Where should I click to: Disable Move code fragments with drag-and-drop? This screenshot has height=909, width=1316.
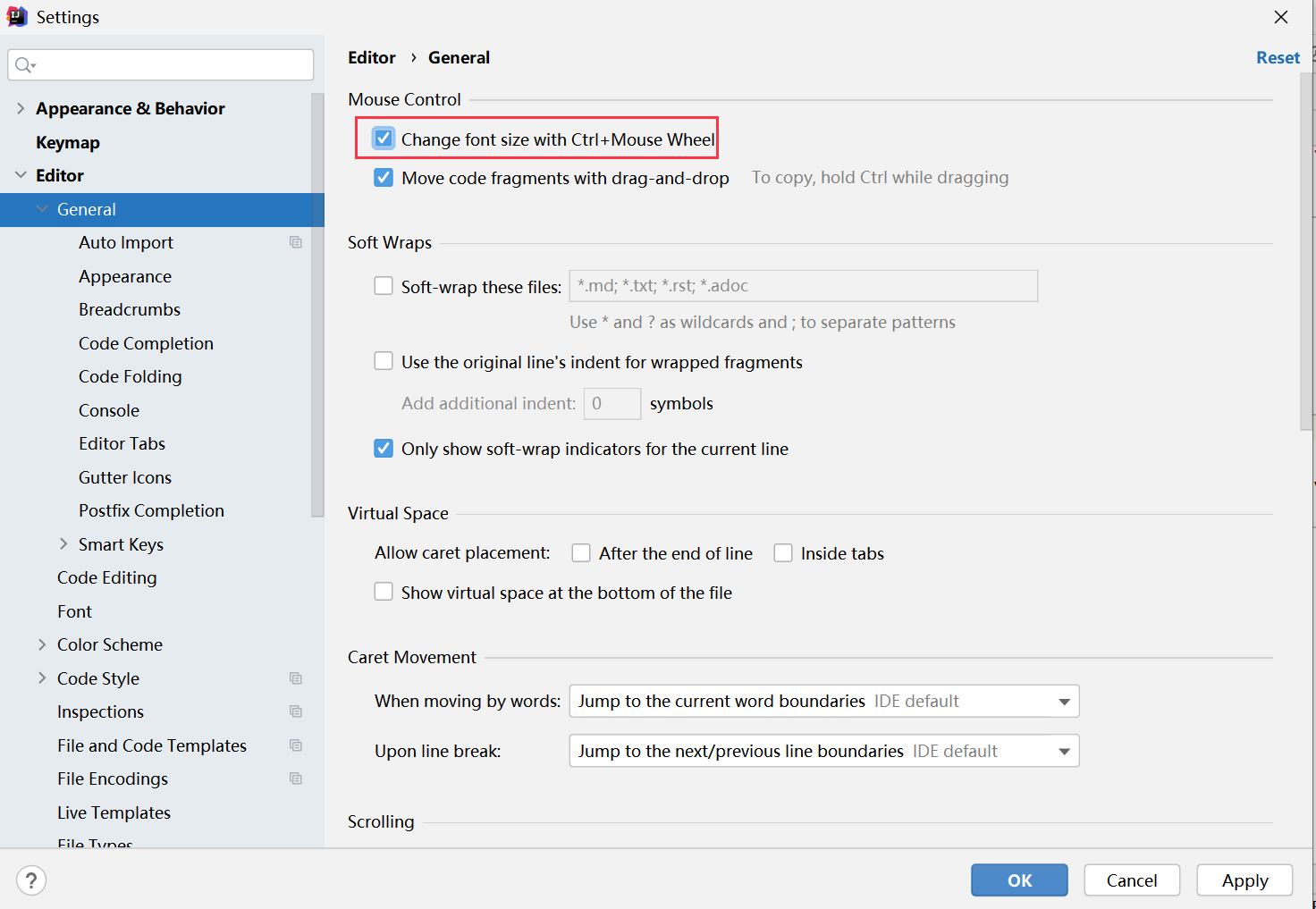tap(384, 177)
